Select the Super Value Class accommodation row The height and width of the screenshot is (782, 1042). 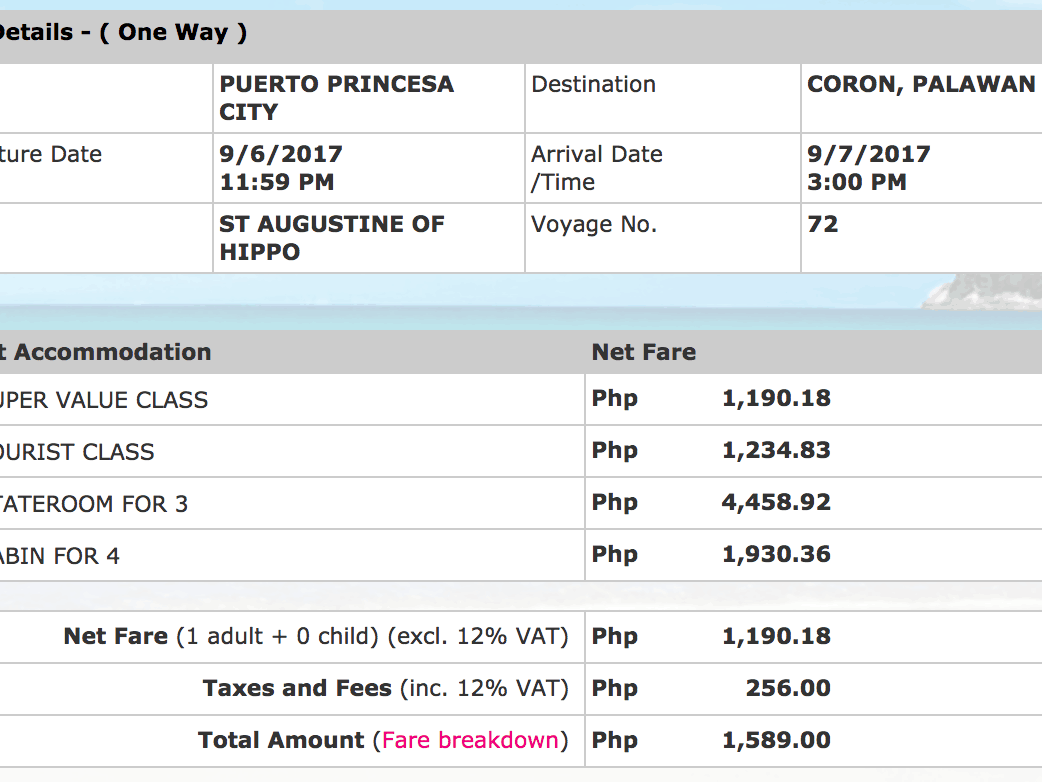point(104,400)
